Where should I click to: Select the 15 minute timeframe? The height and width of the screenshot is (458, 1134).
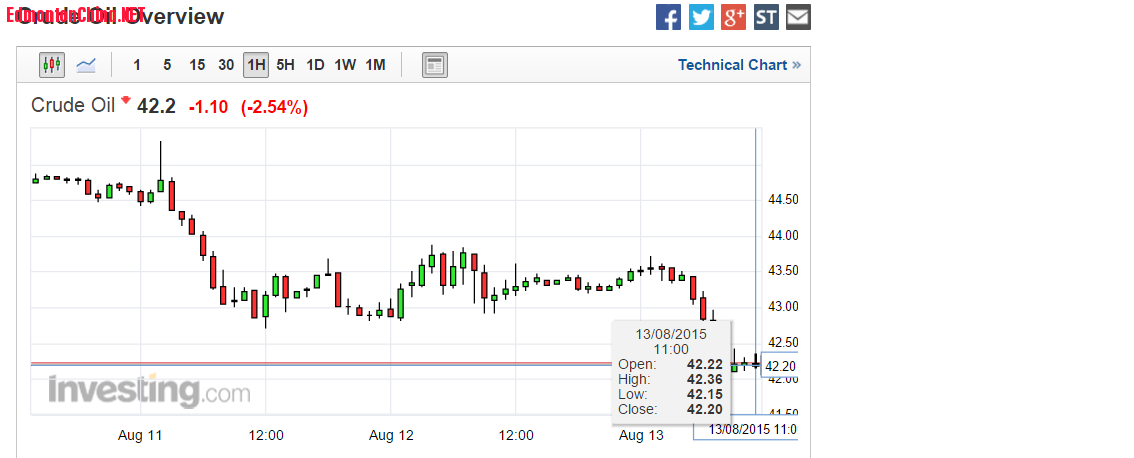(197, 65)
